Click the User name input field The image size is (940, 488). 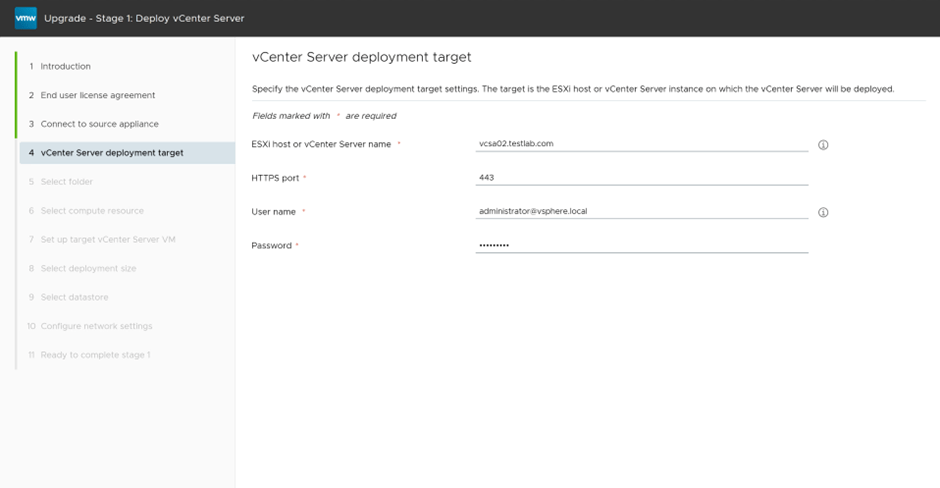[x=641, y=211]
